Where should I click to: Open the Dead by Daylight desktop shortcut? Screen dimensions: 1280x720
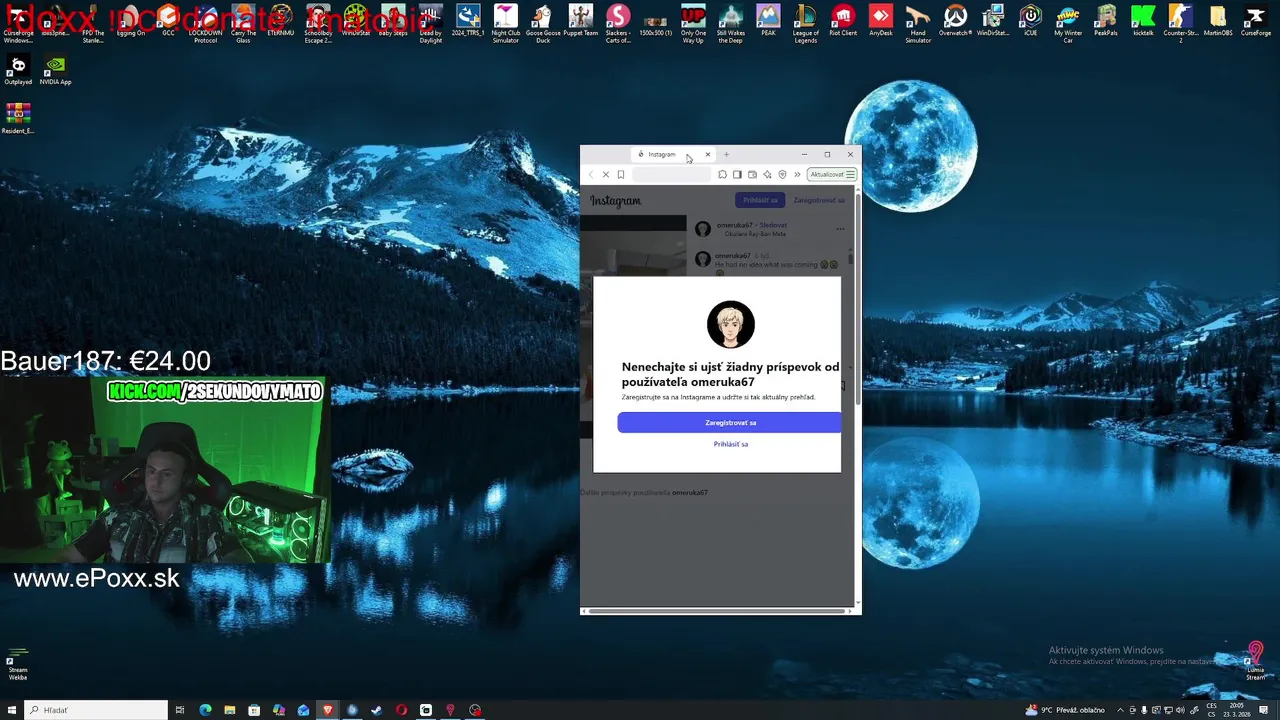[431, 24]
